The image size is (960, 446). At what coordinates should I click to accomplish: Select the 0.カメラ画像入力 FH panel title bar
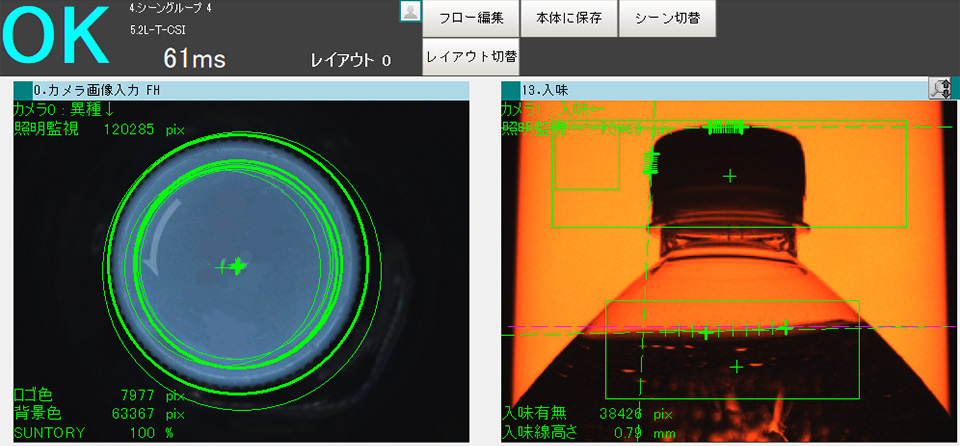[x=240, y=91]
